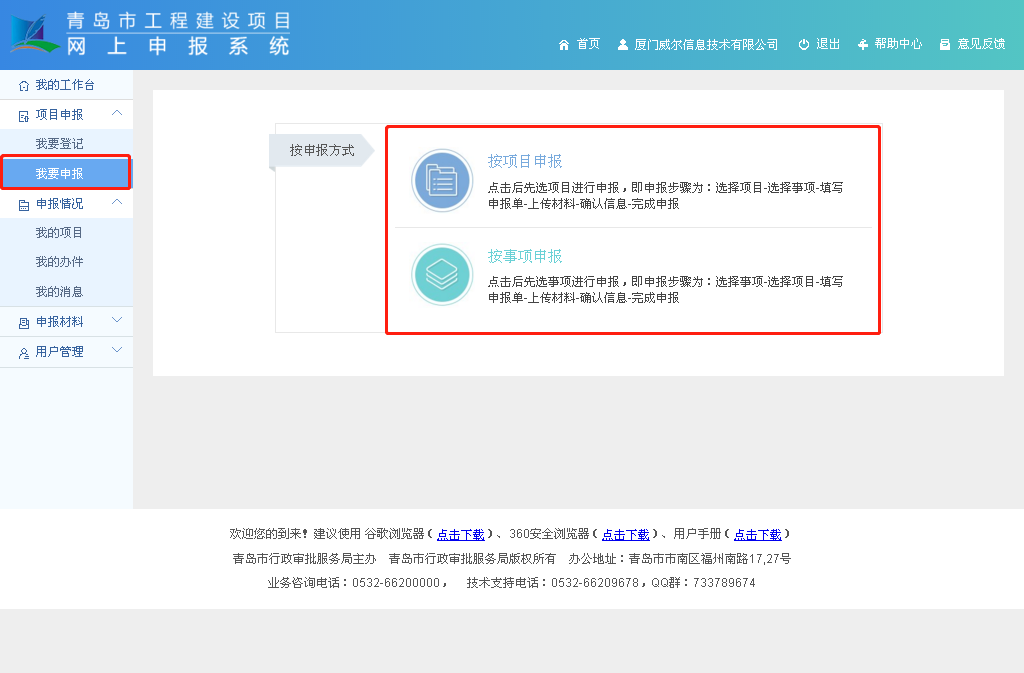Screen dimensions: 1024x673
Task: Click the user profile icon beside company name
Action: tap(623, 45)
